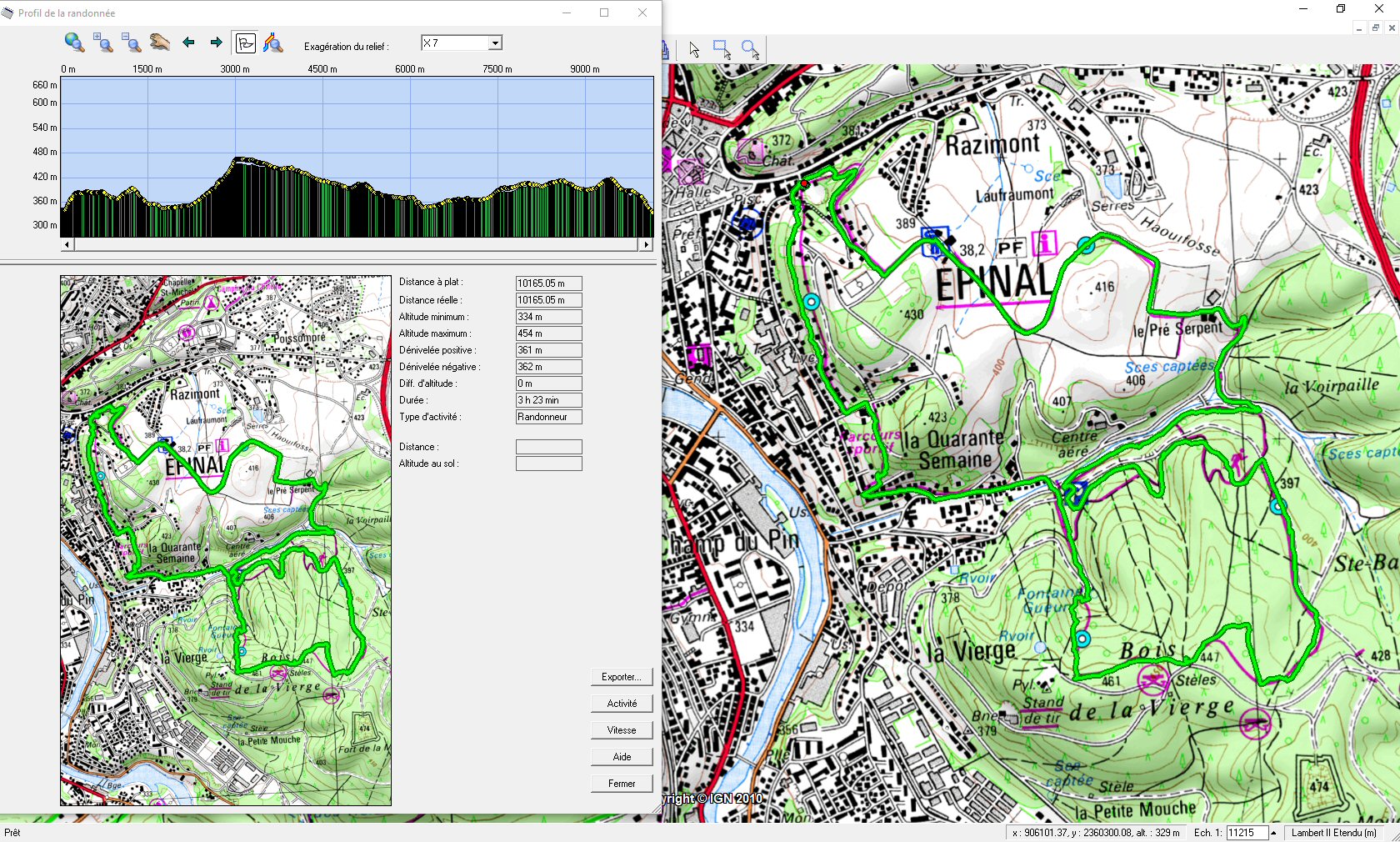Viewport: 1400px width, 842px height.
Task: Click the 4500 m distance axis label
Action: [322, 69]
